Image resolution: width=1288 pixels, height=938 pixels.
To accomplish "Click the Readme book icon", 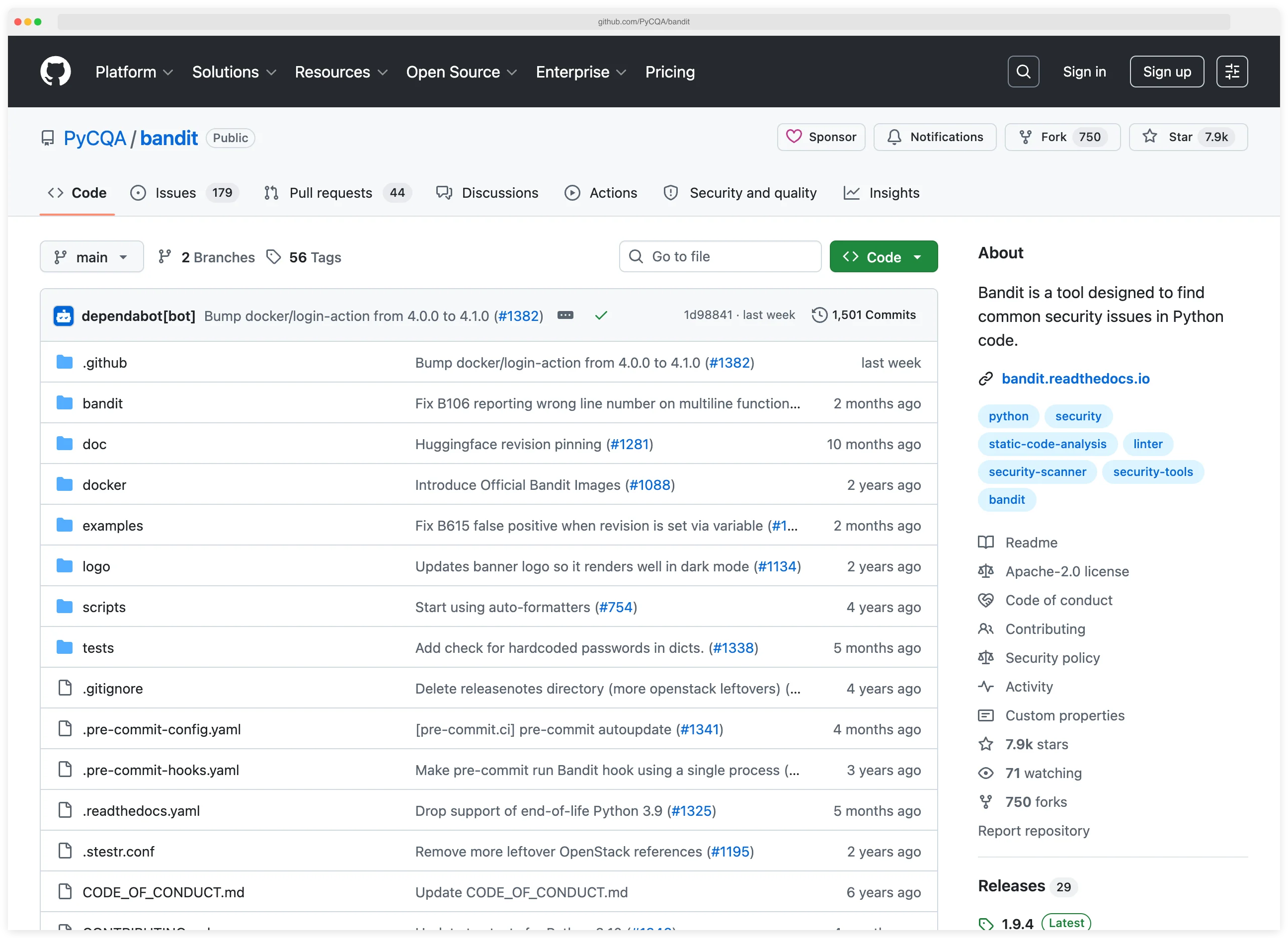I will 986,542.
